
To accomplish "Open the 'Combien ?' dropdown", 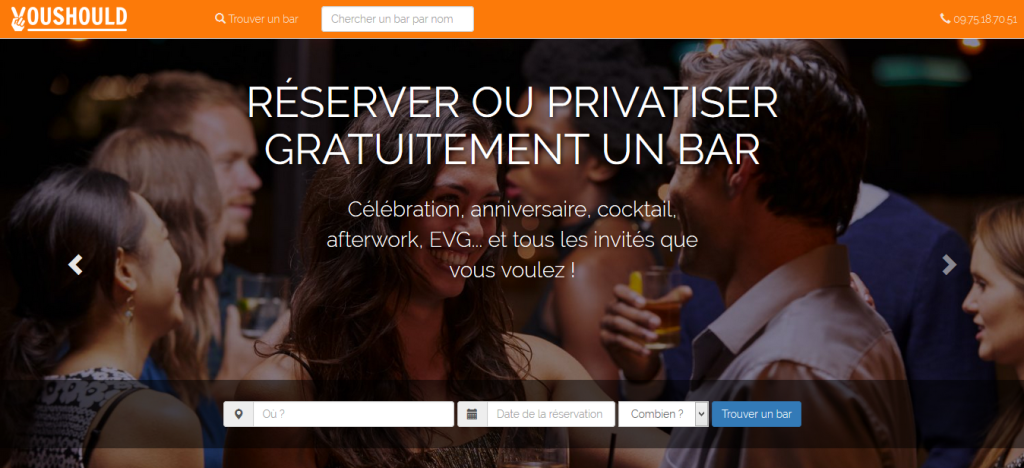I will coord(664,414).
